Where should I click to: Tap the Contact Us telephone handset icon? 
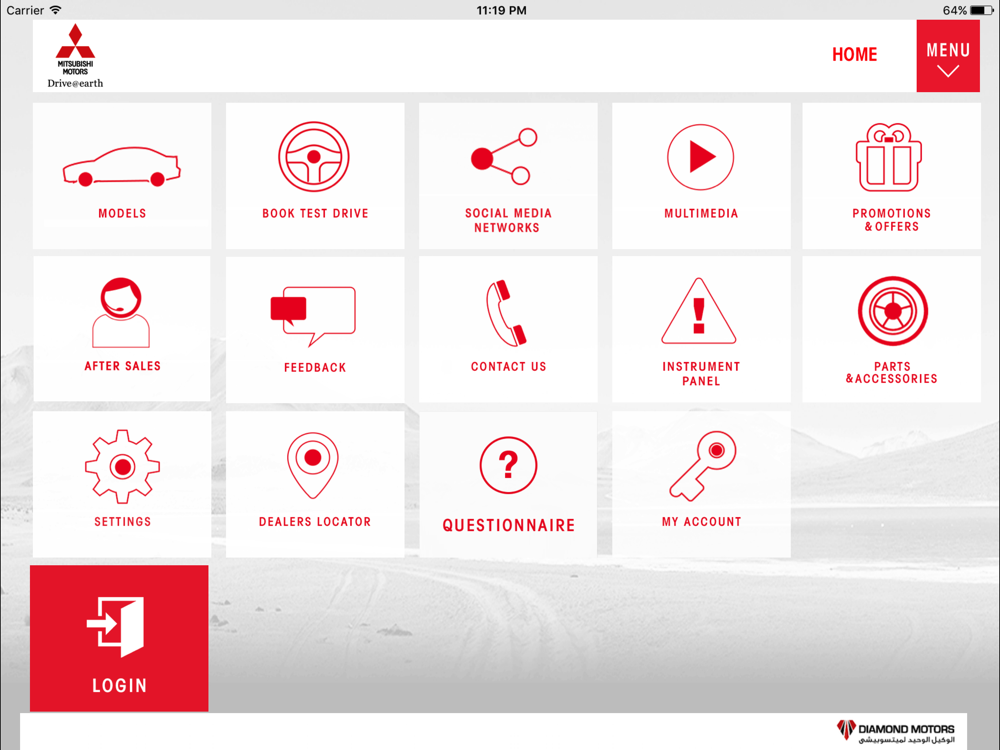click(506, 312)
